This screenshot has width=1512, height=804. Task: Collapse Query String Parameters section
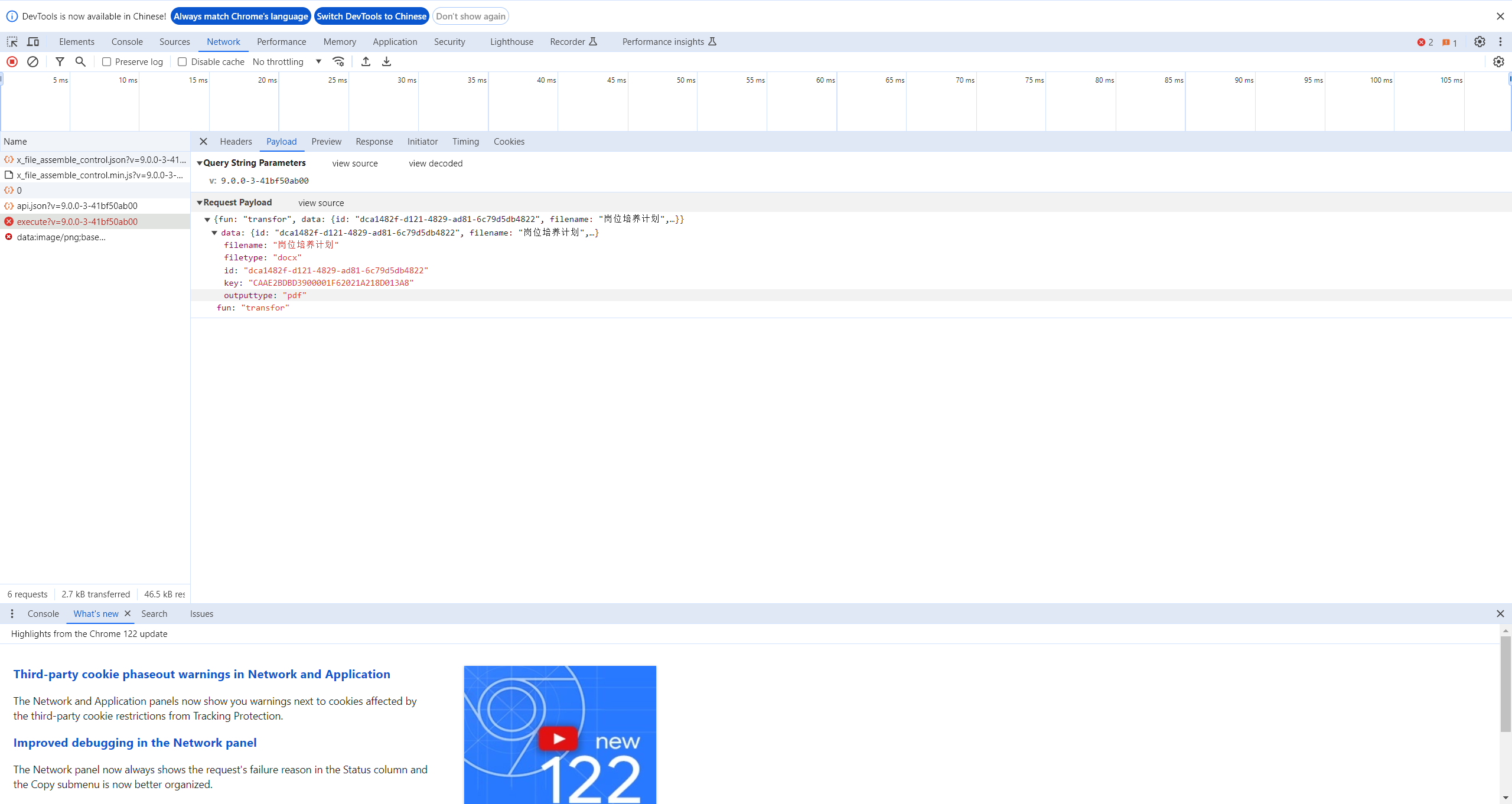point(200,163)
